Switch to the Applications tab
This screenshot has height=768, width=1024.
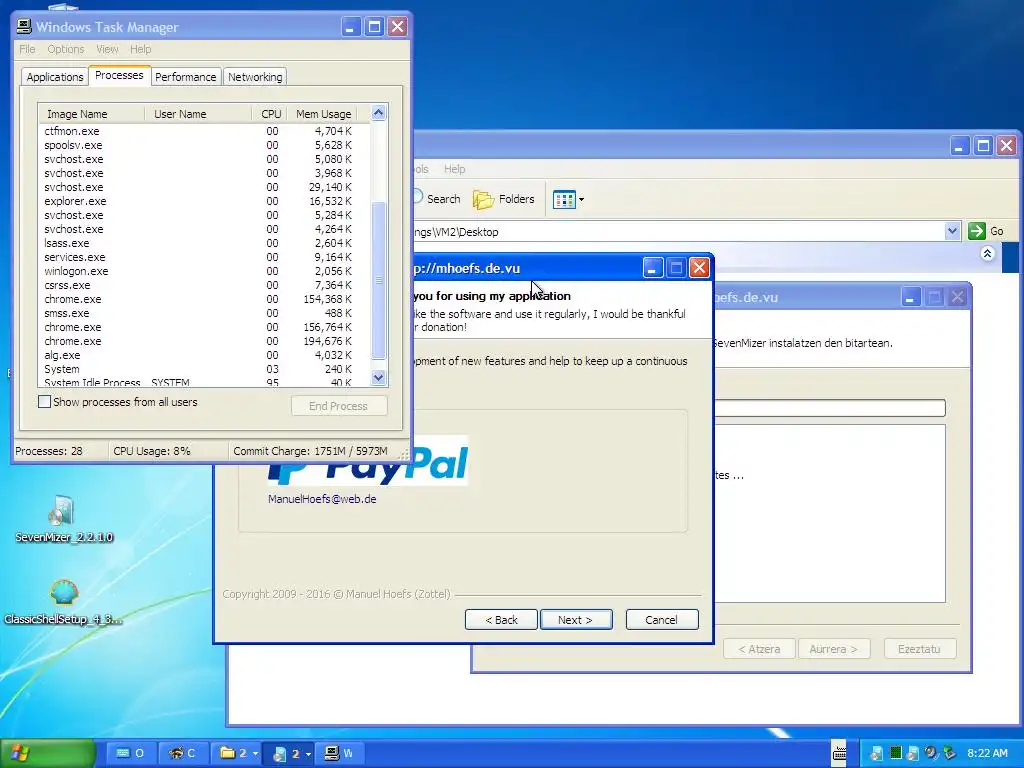tap(55, 76)
